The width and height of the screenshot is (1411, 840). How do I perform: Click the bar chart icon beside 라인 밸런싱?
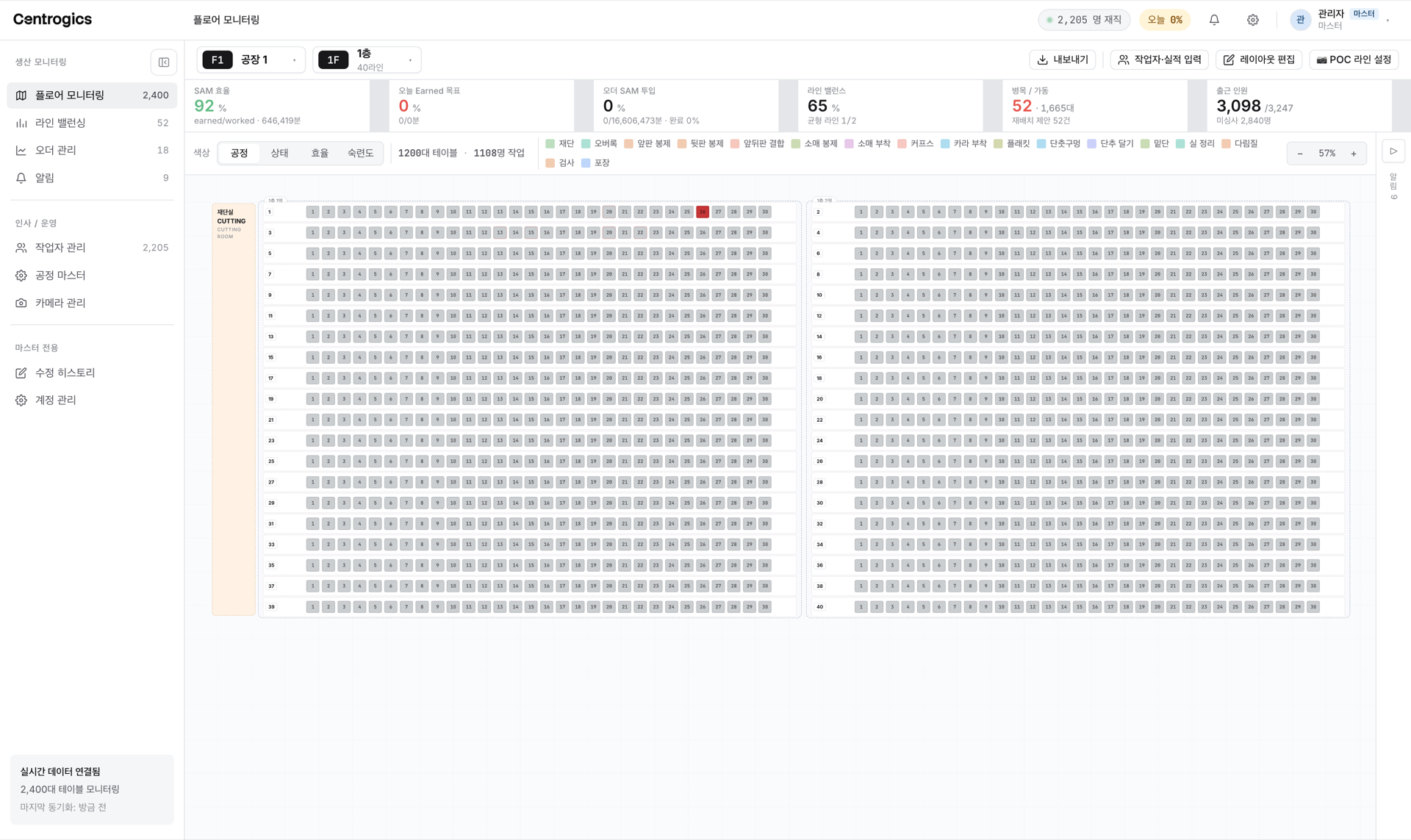tap(21, 123)
